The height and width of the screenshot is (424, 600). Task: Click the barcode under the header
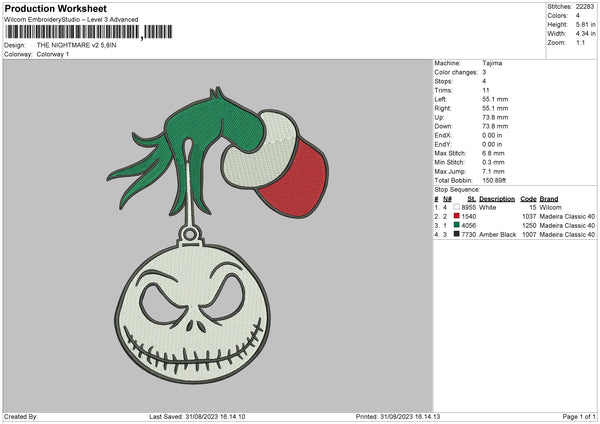(x=89, y=32)
